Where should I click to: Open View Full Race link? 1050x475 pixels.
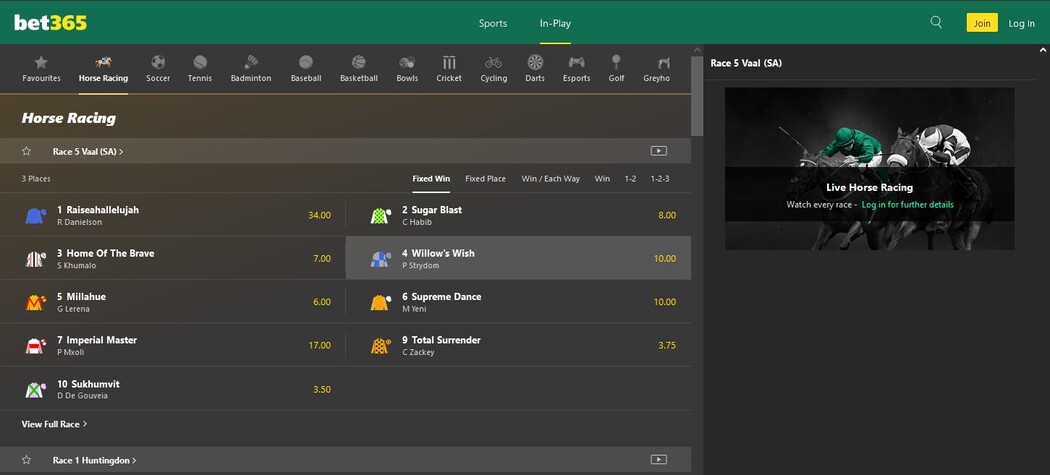[x=54, y=424]
